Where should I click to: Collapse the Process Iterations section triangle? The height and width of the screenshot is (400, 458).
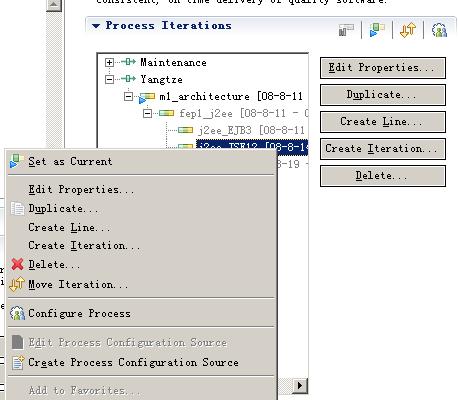click(x=96, y=26)
